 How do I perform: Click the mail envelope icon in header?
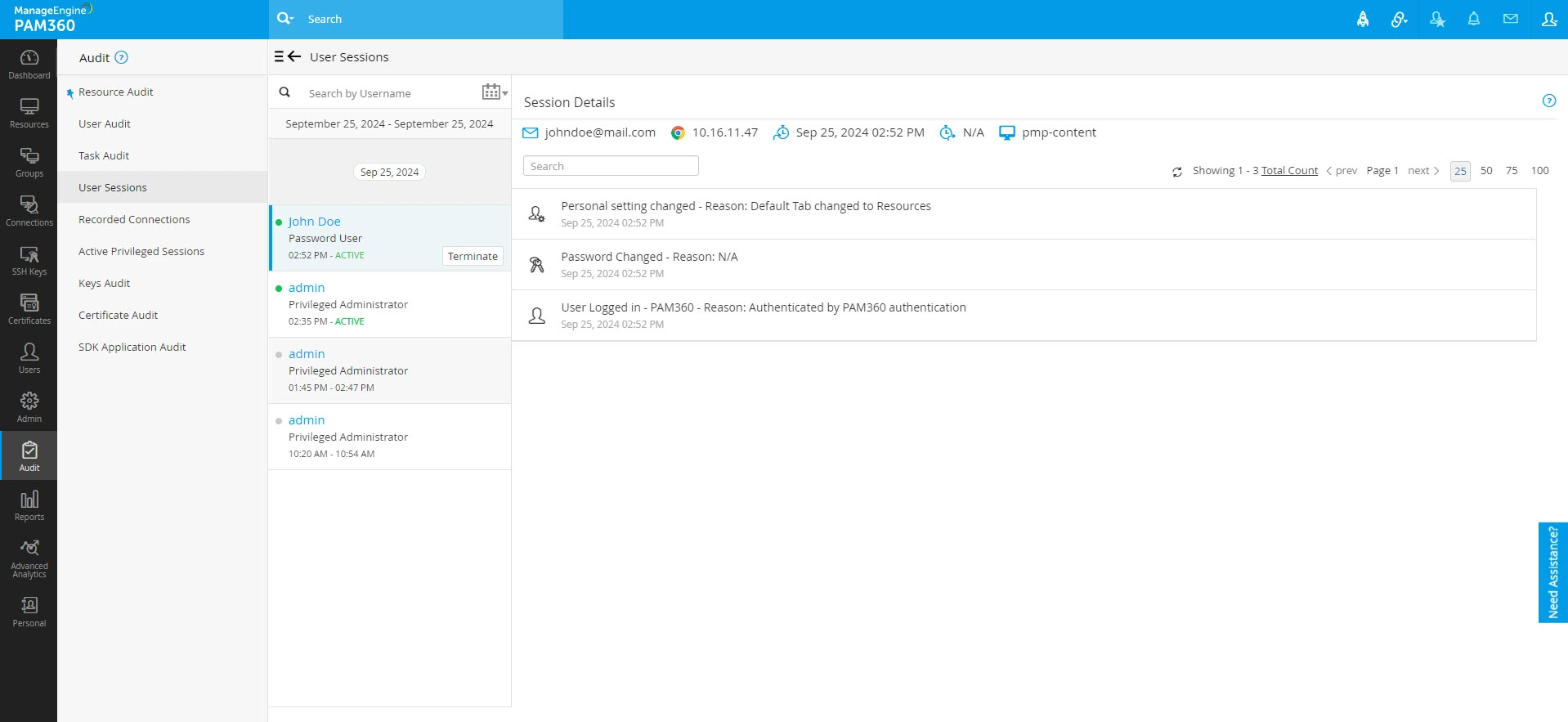click(1510, 19)
